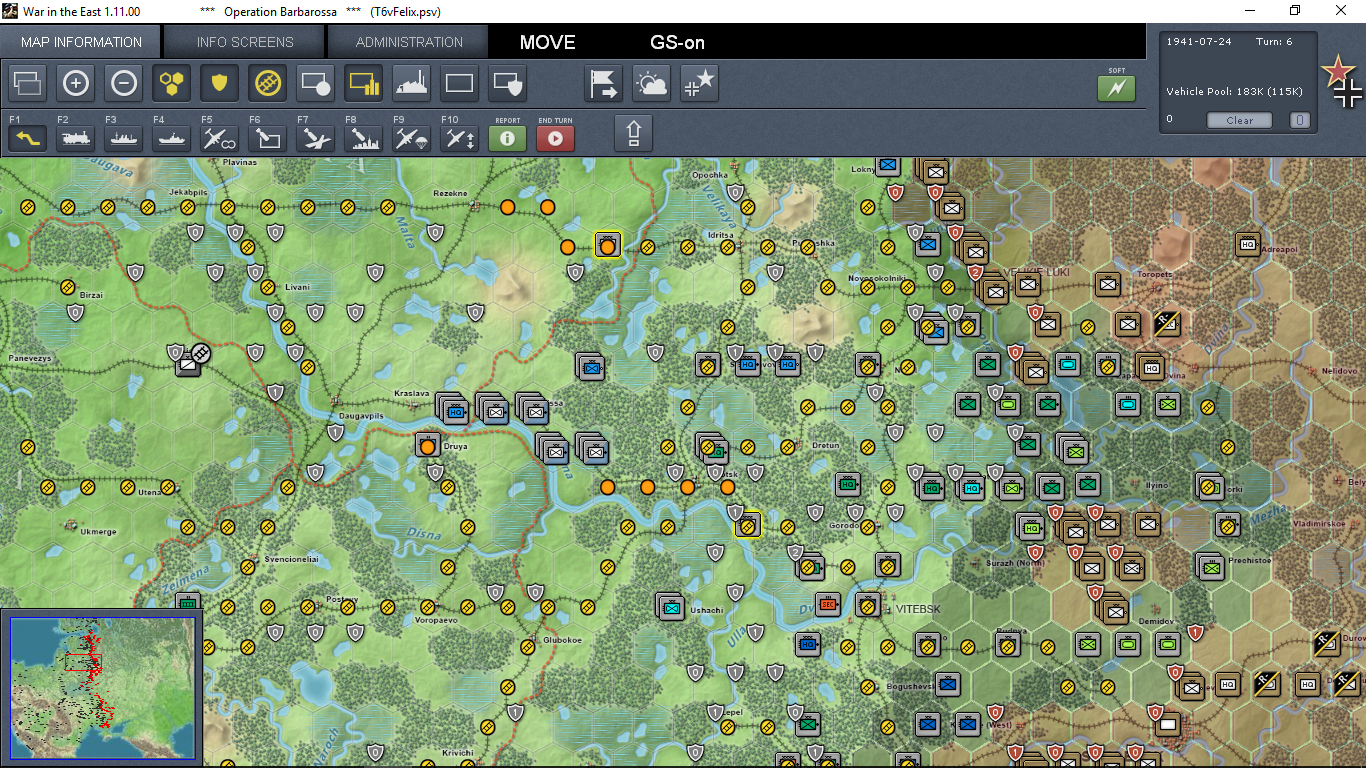Open the MAP INFORMATION tab

coord(81,42)
